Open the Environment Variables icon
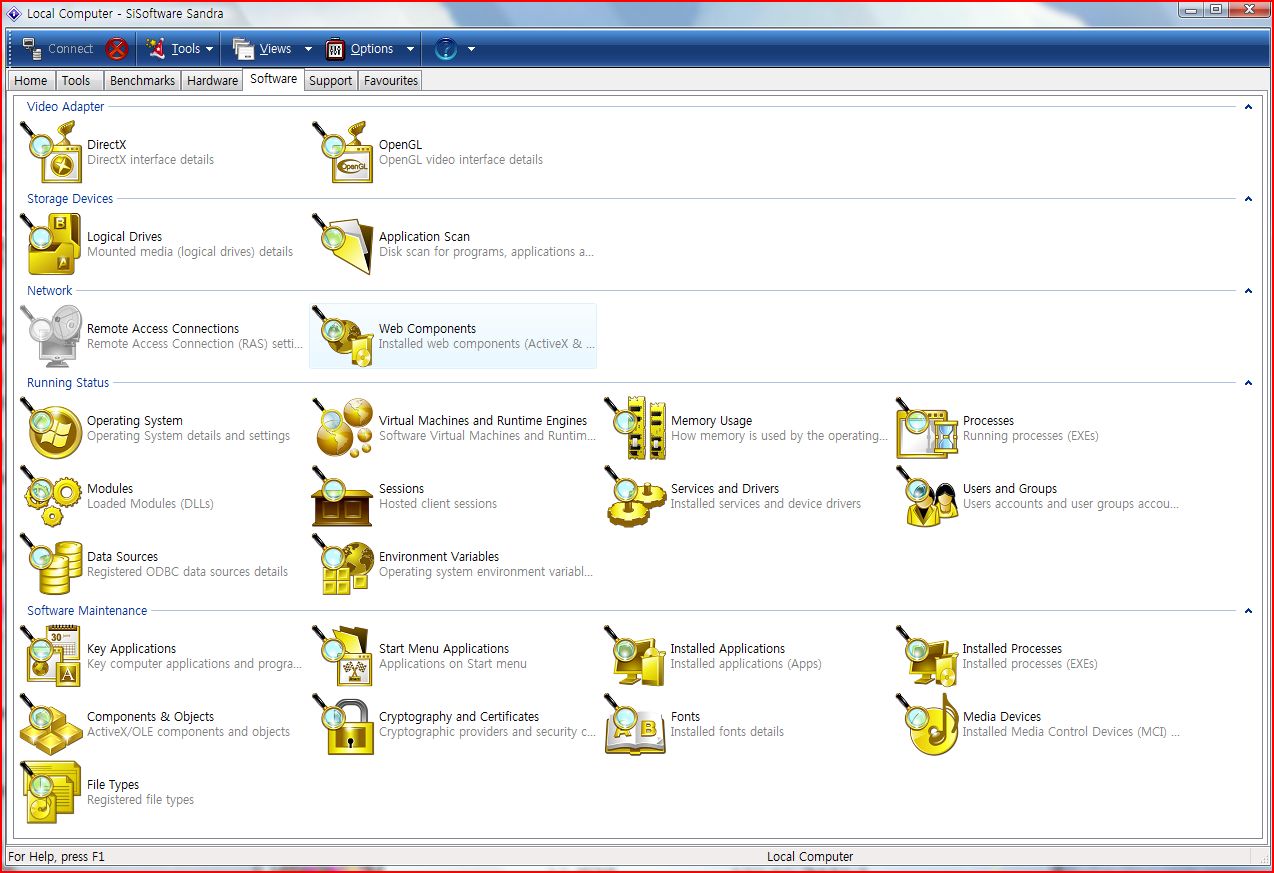The width and height of the screenshot is (1274, 873). click(x=343, y=564)
